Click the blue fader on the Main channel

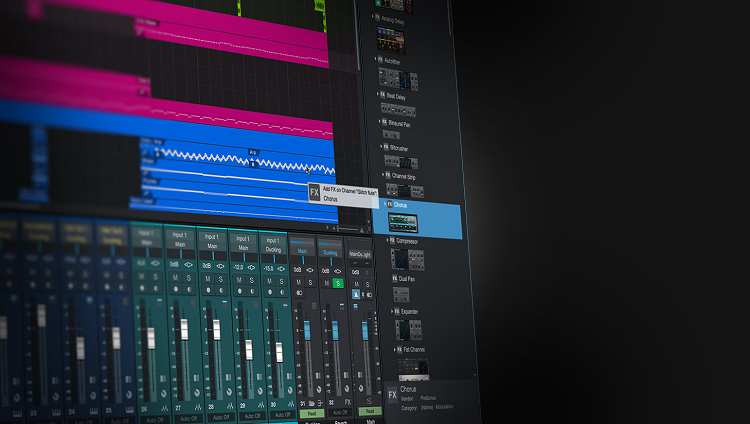365,331
